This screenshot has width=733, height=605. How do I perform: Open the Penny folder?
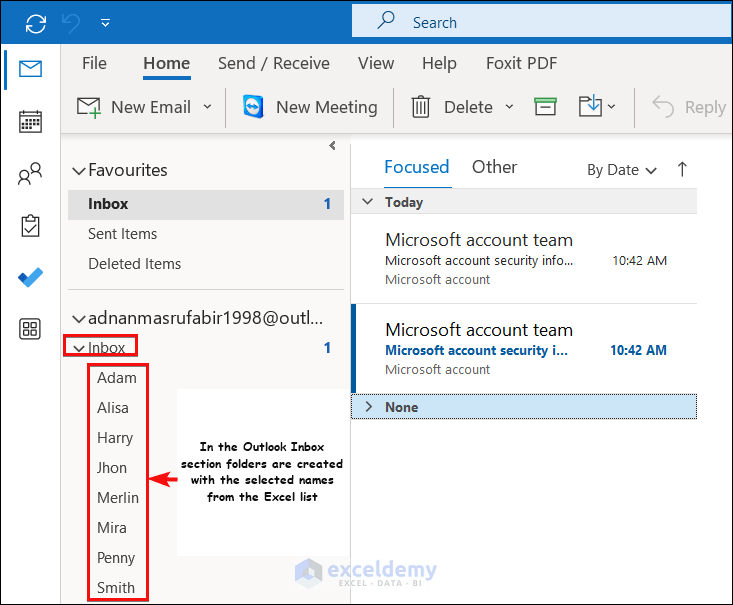pos(116,558)
